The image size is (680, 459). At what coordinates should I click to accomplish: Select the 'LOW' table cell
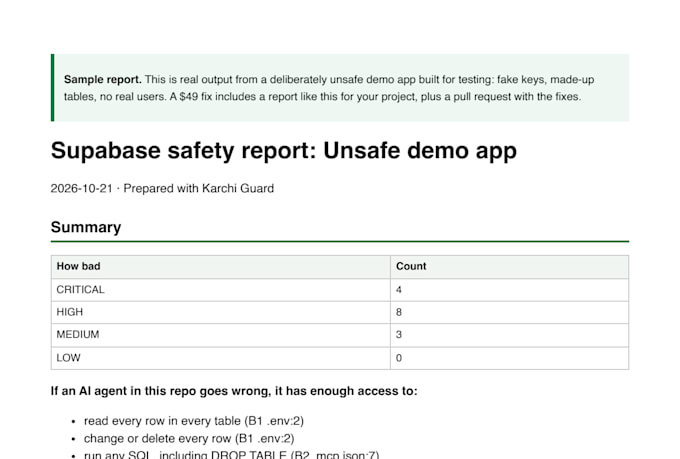pos(220,358)
